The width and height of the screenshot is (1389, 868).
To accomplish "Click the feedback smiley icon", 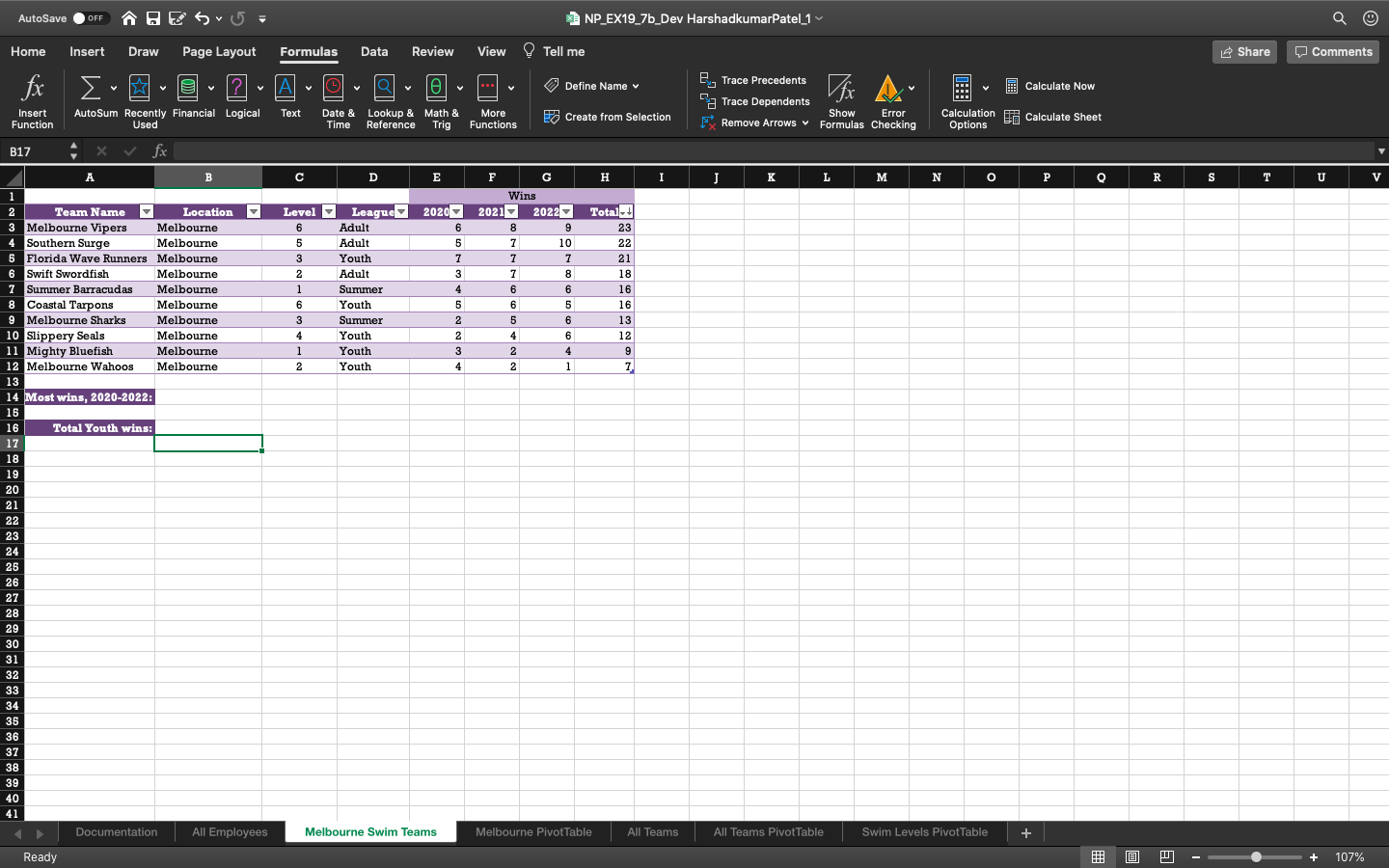I will pyautogui.click(x=1370, y=18).
